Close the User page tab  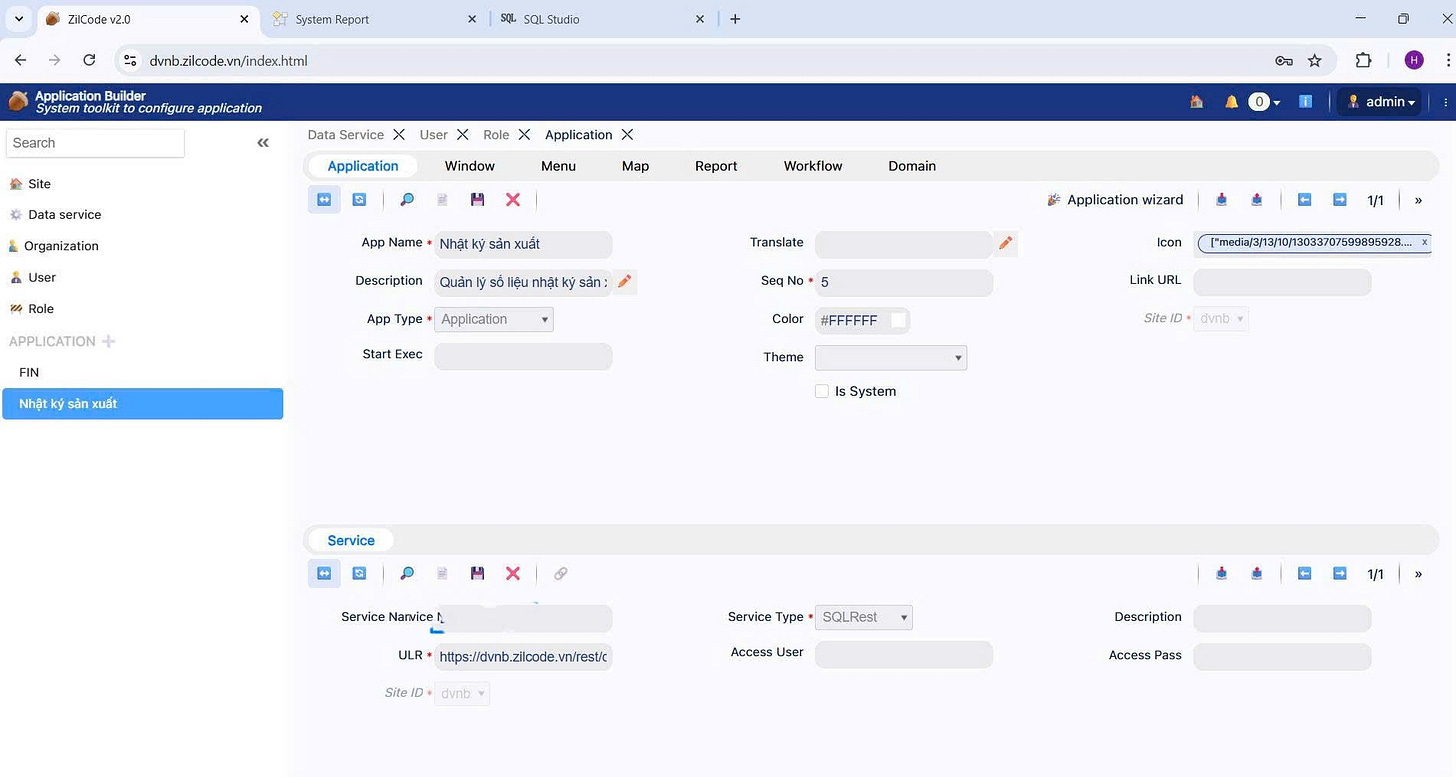pyautogui.click(x=462, y=135)
